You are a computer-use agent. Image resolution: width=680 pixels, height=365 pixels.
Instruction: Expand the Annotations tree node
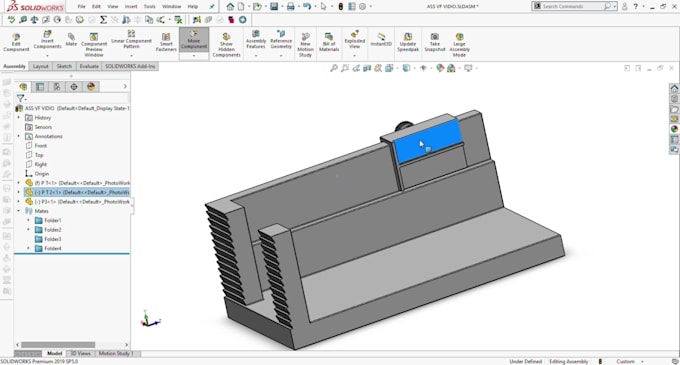tap(19, 136)
